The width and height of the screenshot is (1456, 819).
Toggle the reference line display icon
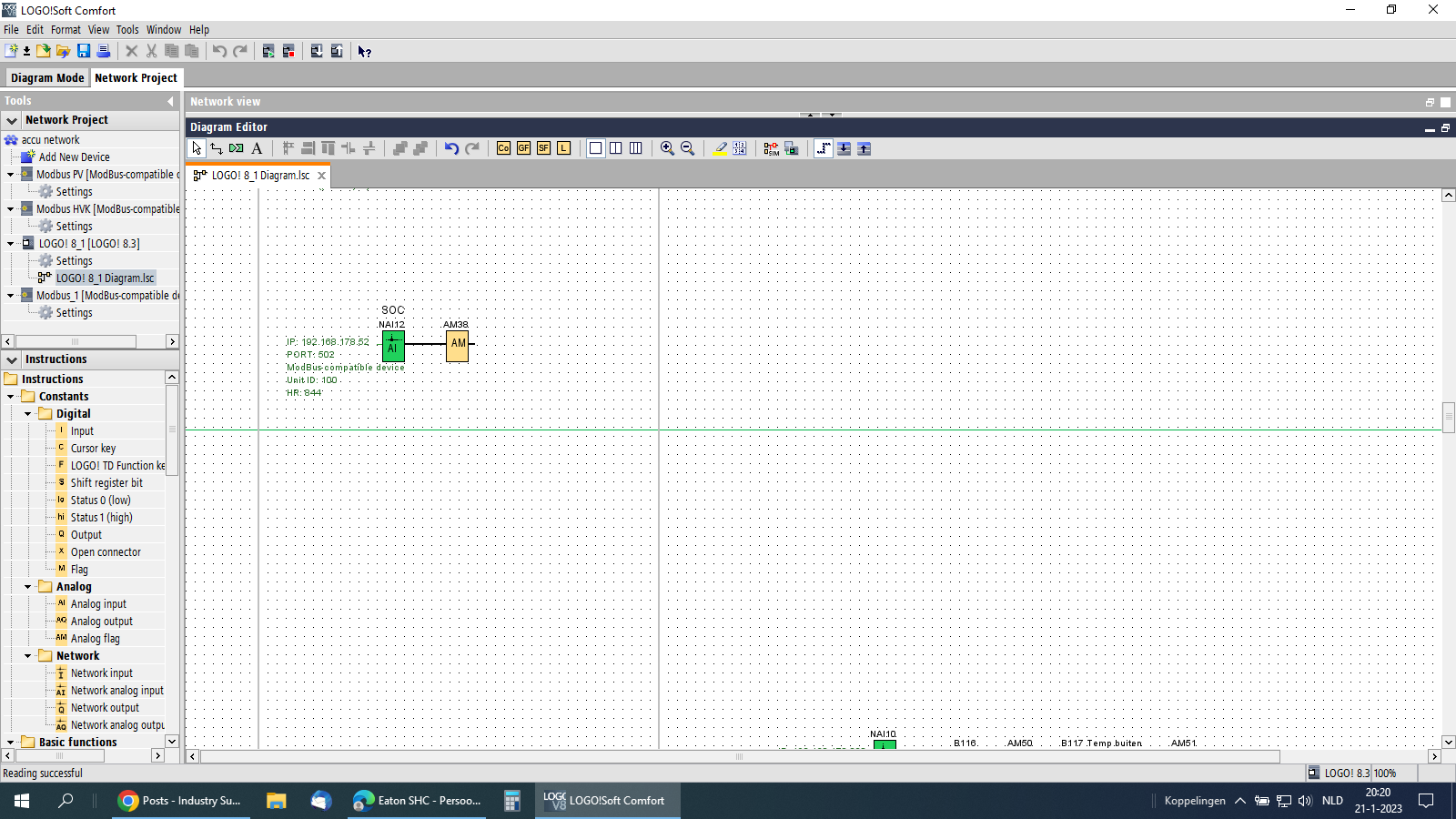(824, 148)
